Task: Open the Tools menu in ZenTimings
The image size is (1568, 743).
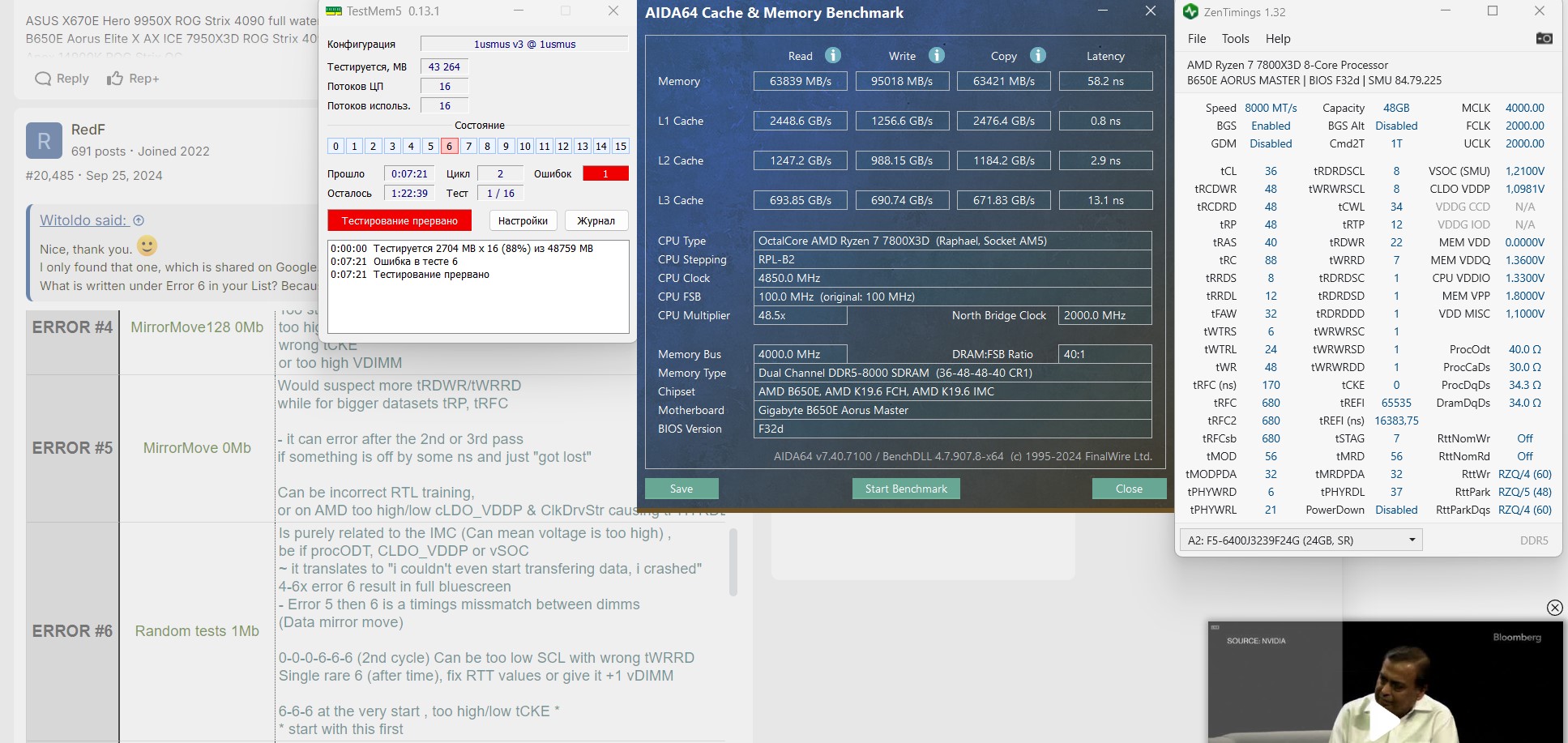Action: coord(1236,39)
